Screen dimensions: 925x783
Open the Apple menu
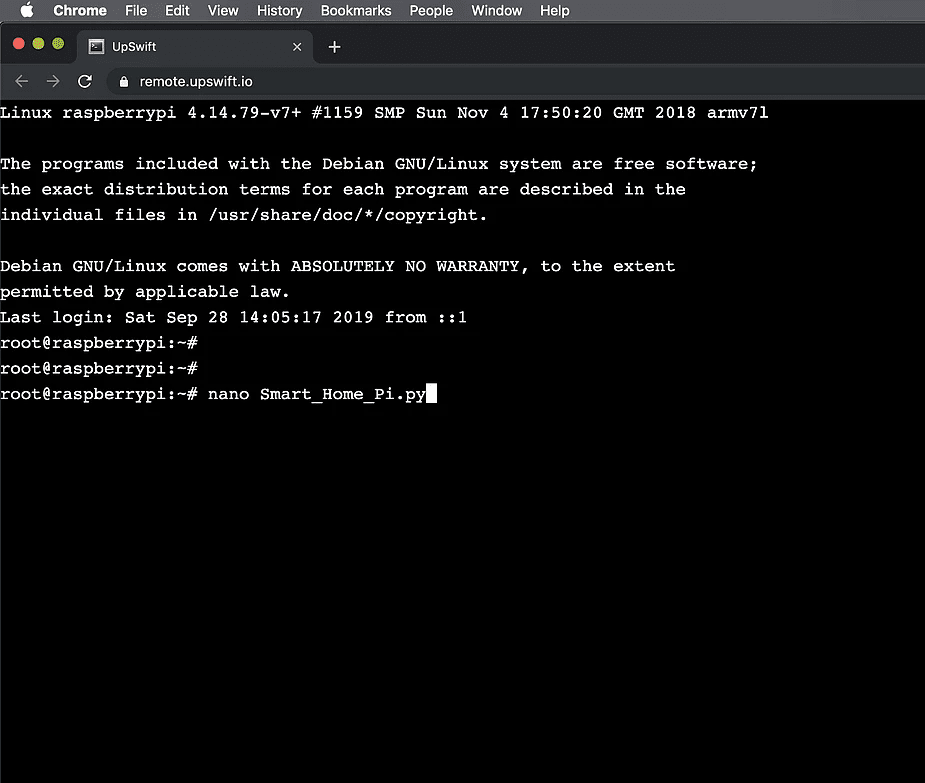(x=27, y=11)
